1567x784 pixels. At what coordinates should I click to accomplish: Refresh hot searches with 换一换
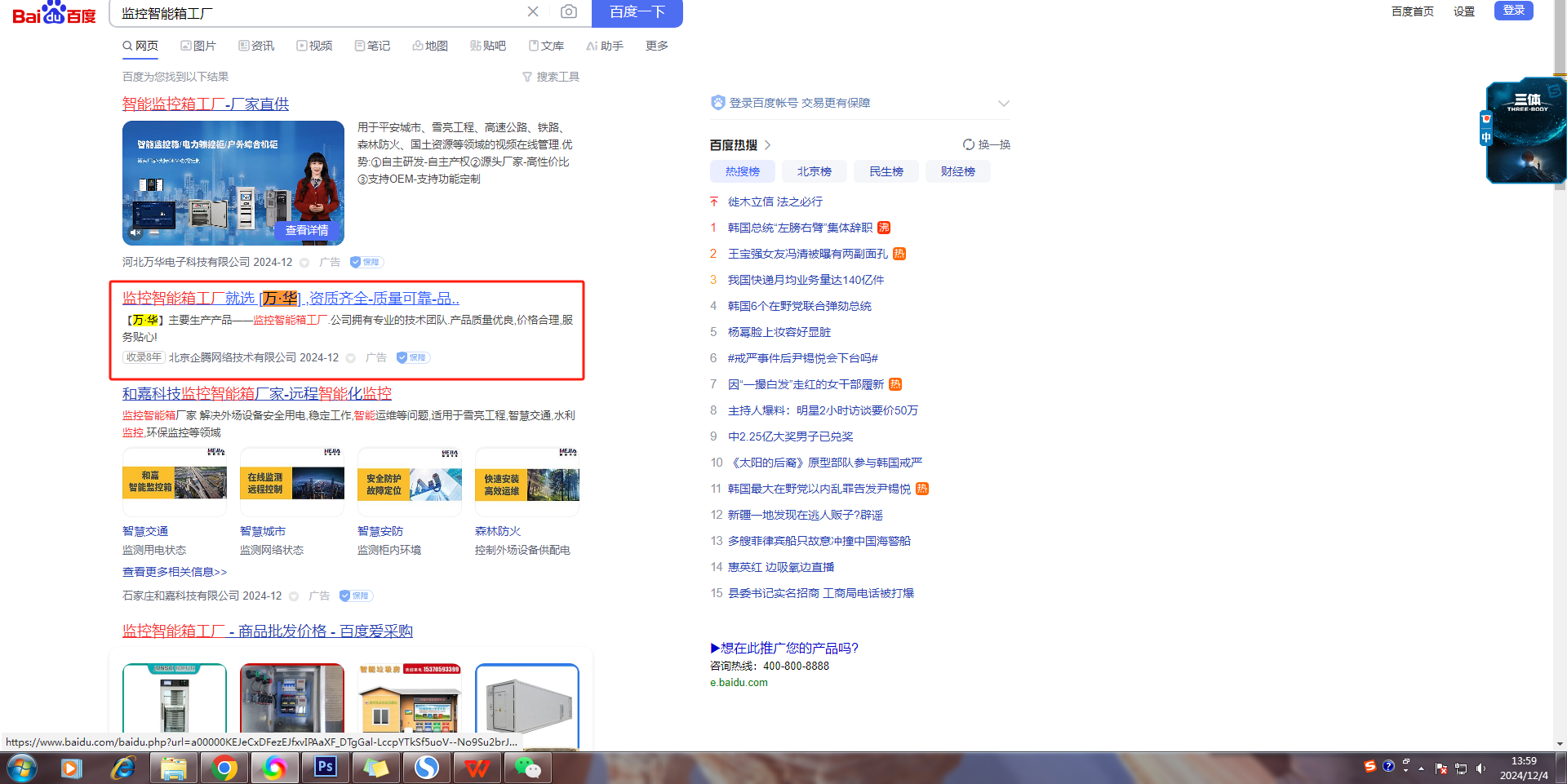987,144
